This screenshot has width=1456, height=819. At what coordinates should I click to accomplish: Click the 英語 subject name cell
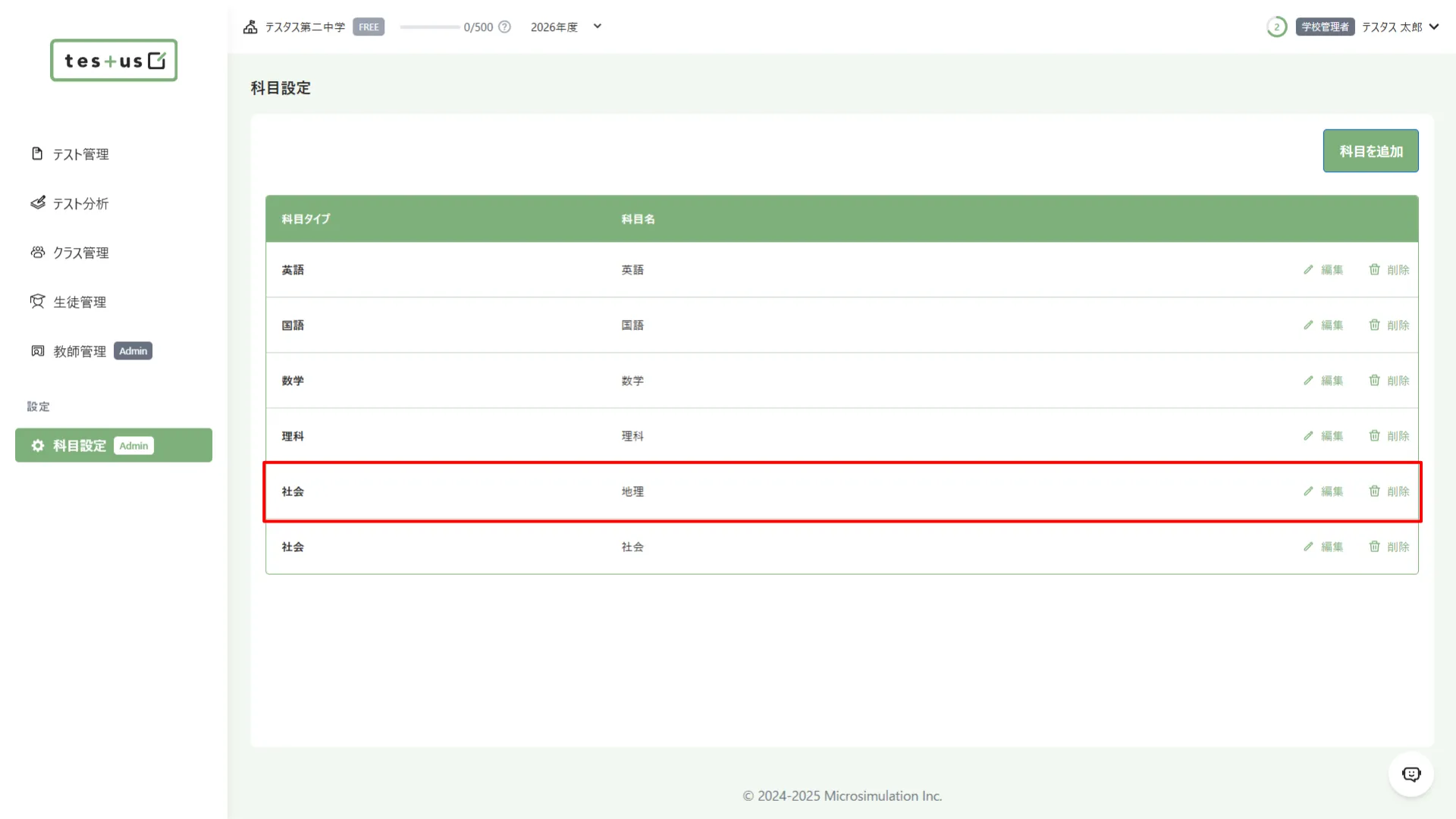click(632, 270)
